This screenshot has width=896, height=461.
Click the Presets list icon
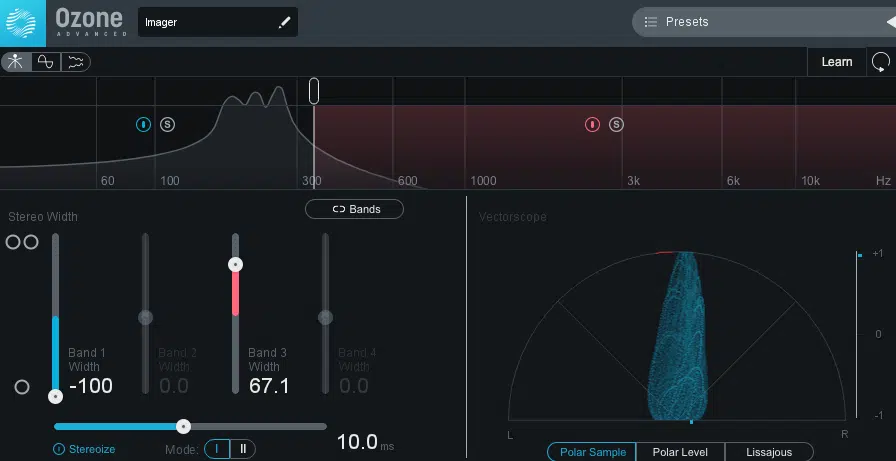click(x=650, y=22)
